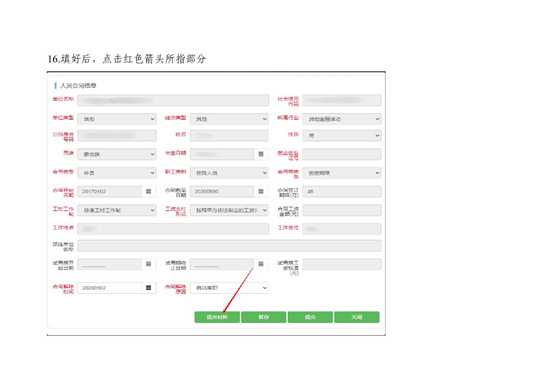Open the 合同解除原因 dropdown
The image size is (550, 389).
coord(229,288)
